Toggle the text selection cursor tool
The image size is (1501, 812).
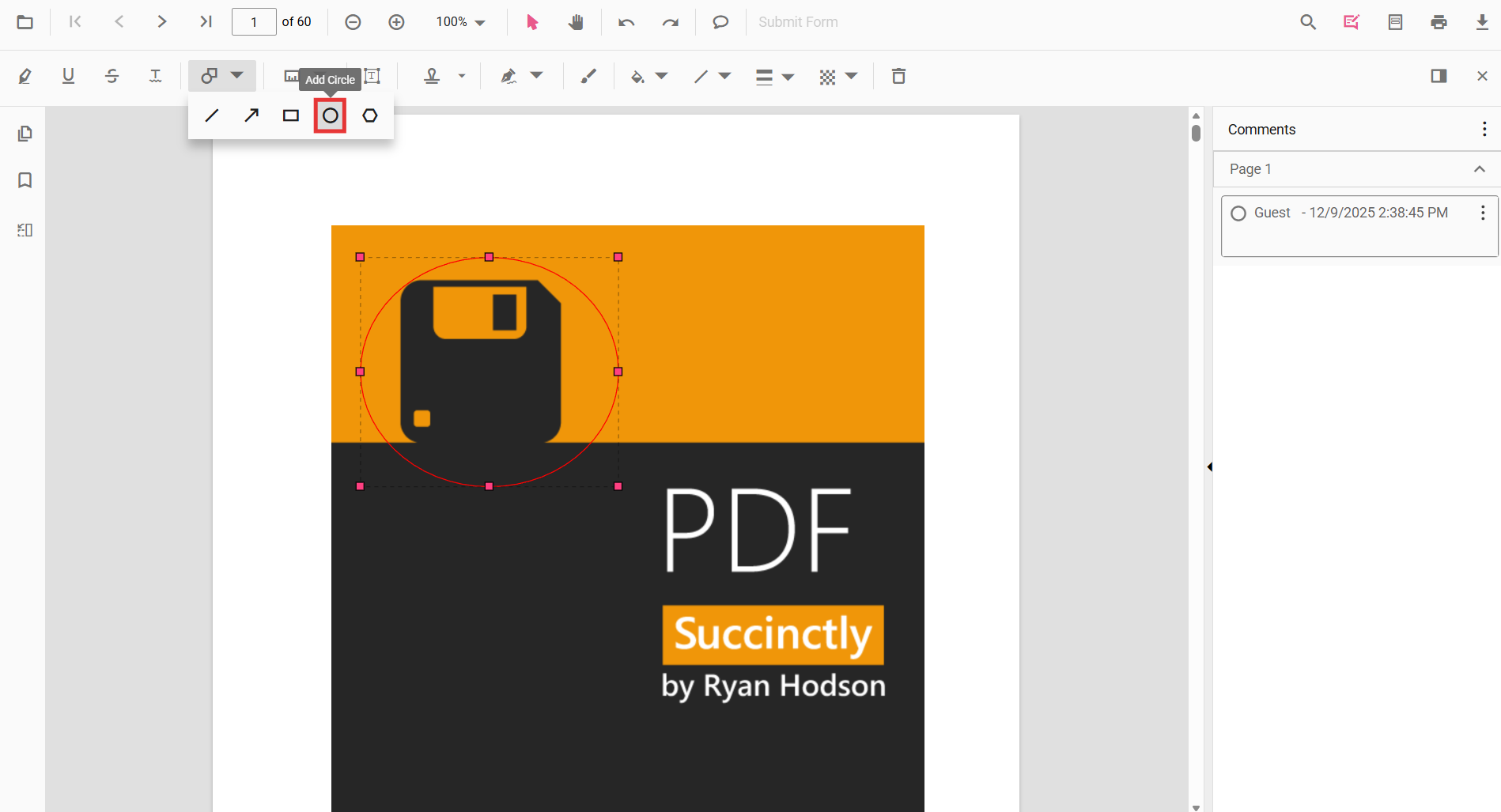pyautogui.click(x=532, y=22)
